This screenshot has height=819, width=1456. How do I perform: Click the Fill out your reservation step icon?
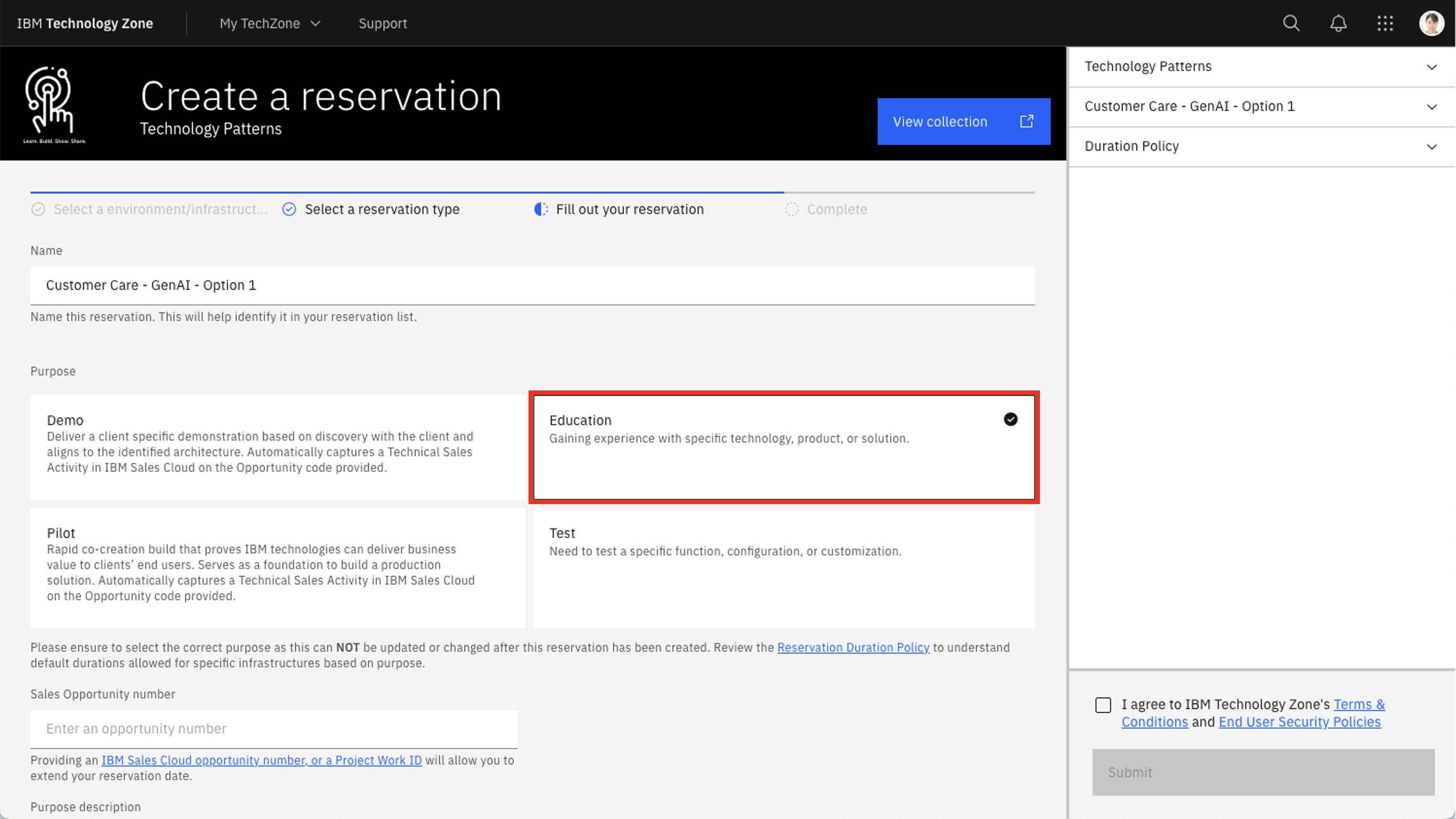click(541, 210)
